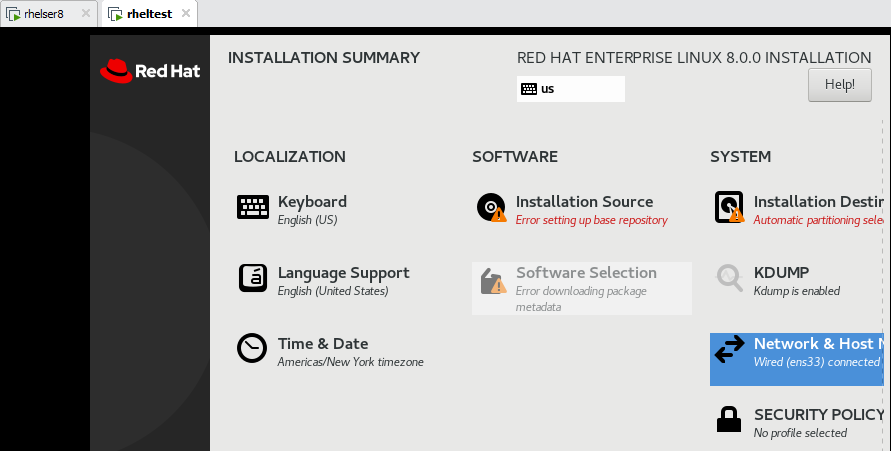Switch to the rhelser8 tab
Image resolution: width=891 pixels, height=451 pixels.
point(48,14)
